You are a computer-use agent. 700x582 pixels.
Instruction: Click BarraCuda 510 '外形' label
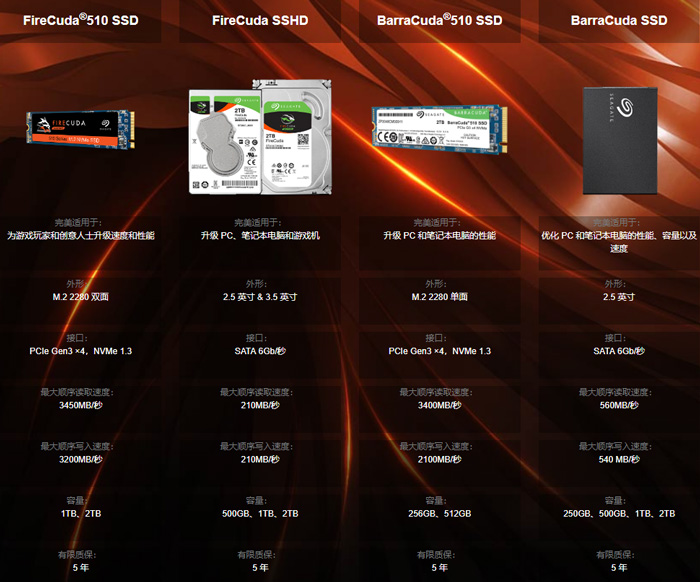[436, 284]
